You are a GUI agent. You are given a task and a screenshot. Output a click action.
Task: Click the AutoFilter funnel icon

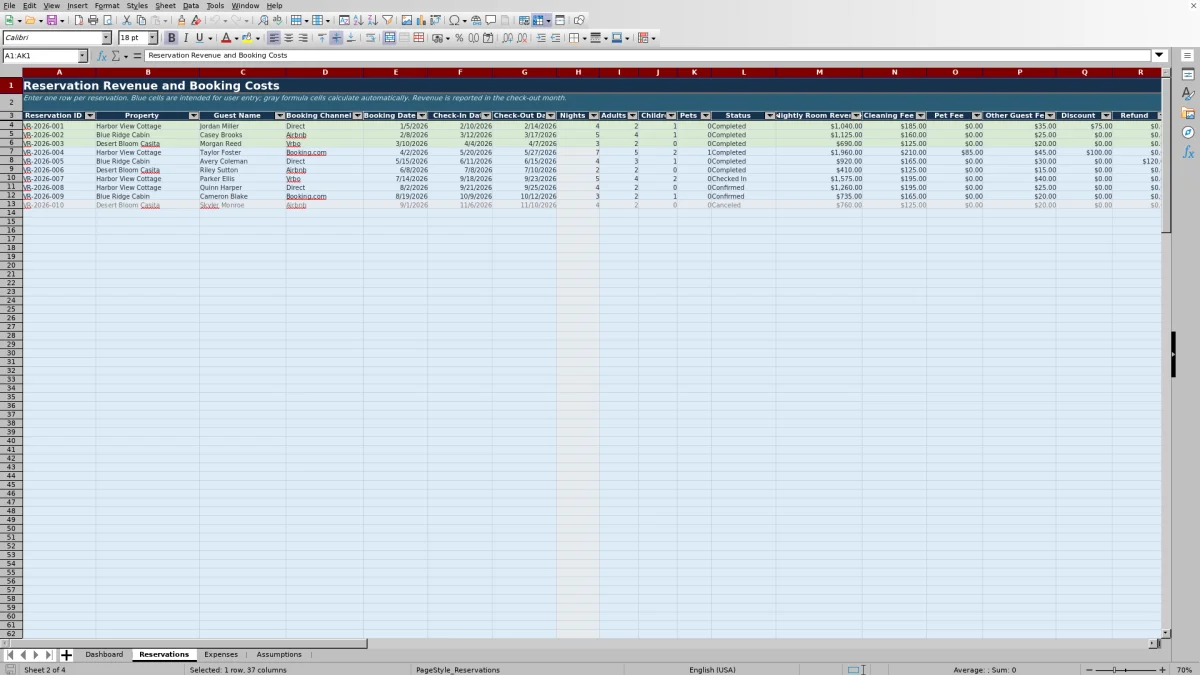tap(387, 20)
